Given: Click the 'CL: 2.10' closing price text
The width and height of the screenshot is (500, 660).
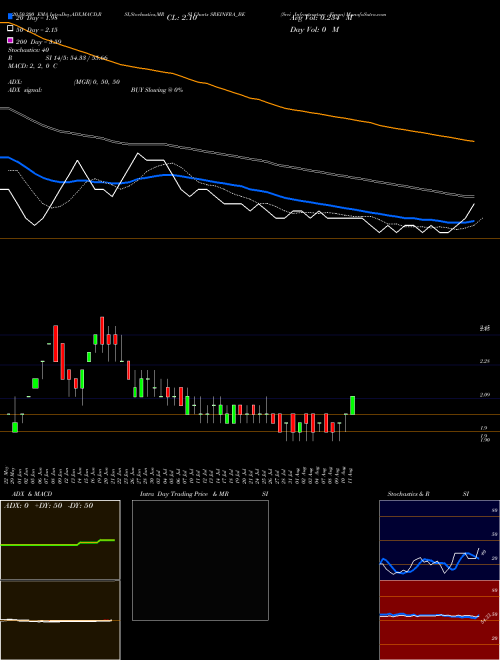Looking at the screenshot, I should [182, 18].
